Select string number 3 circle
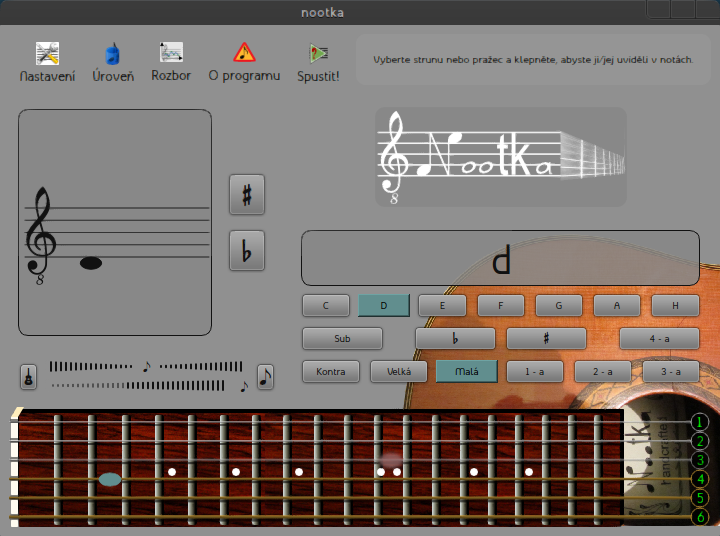The width and height of the screenshot is (720, 536). click(x=700, y=460)
